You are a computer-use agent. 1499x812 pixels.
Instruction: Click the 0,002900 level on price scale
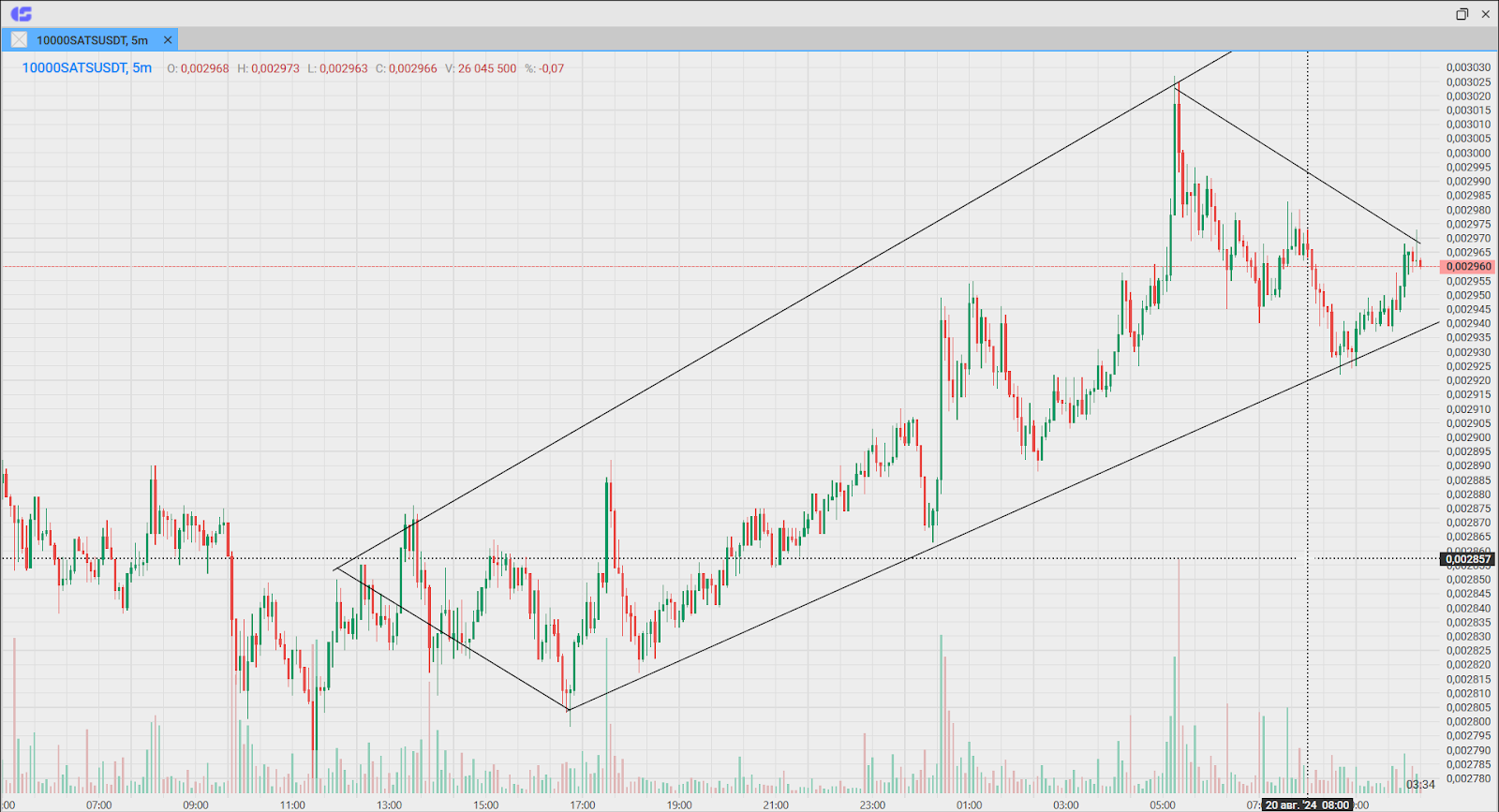tap(1467, 437)
